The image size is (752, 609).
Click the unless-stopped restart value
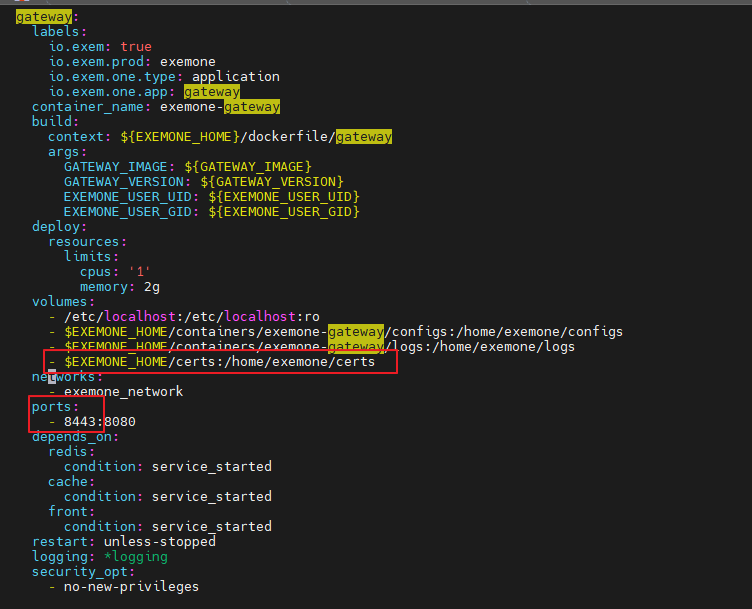(x=160, y=542)
